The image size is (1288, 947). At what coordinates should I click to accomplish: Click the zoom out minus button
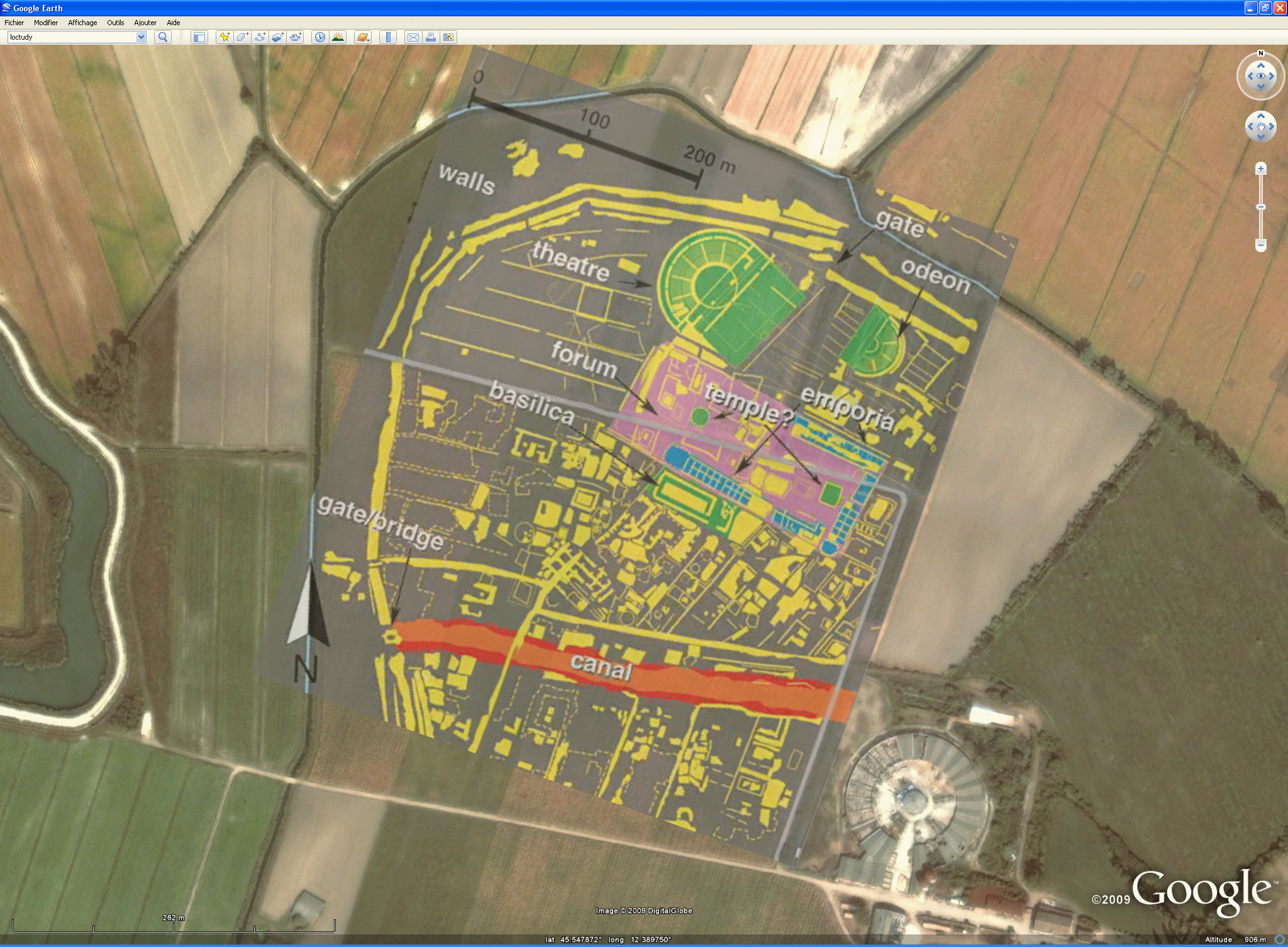1261,245
